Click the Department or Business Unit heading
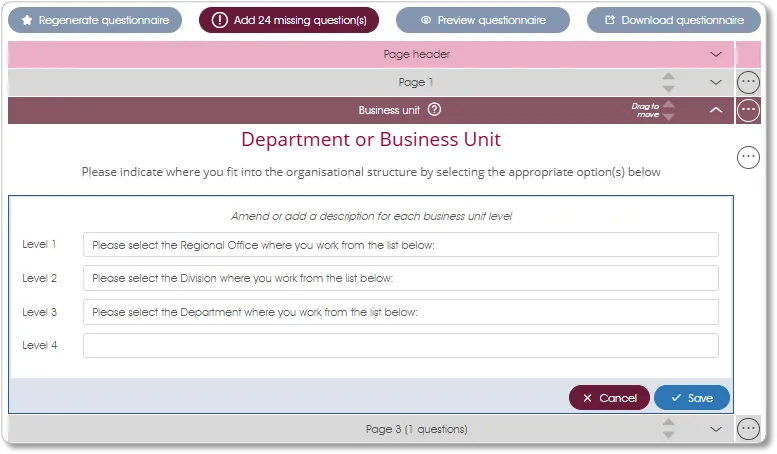777x454 pixels. pyautogui.click(x=371, y=140)
